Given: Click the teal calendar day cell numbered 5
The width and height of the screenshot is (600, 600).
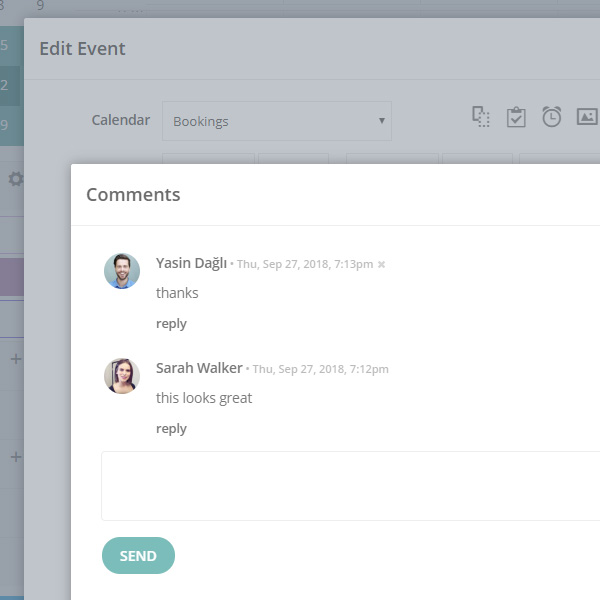Looking at the screenshot, I should coord(12,46).
